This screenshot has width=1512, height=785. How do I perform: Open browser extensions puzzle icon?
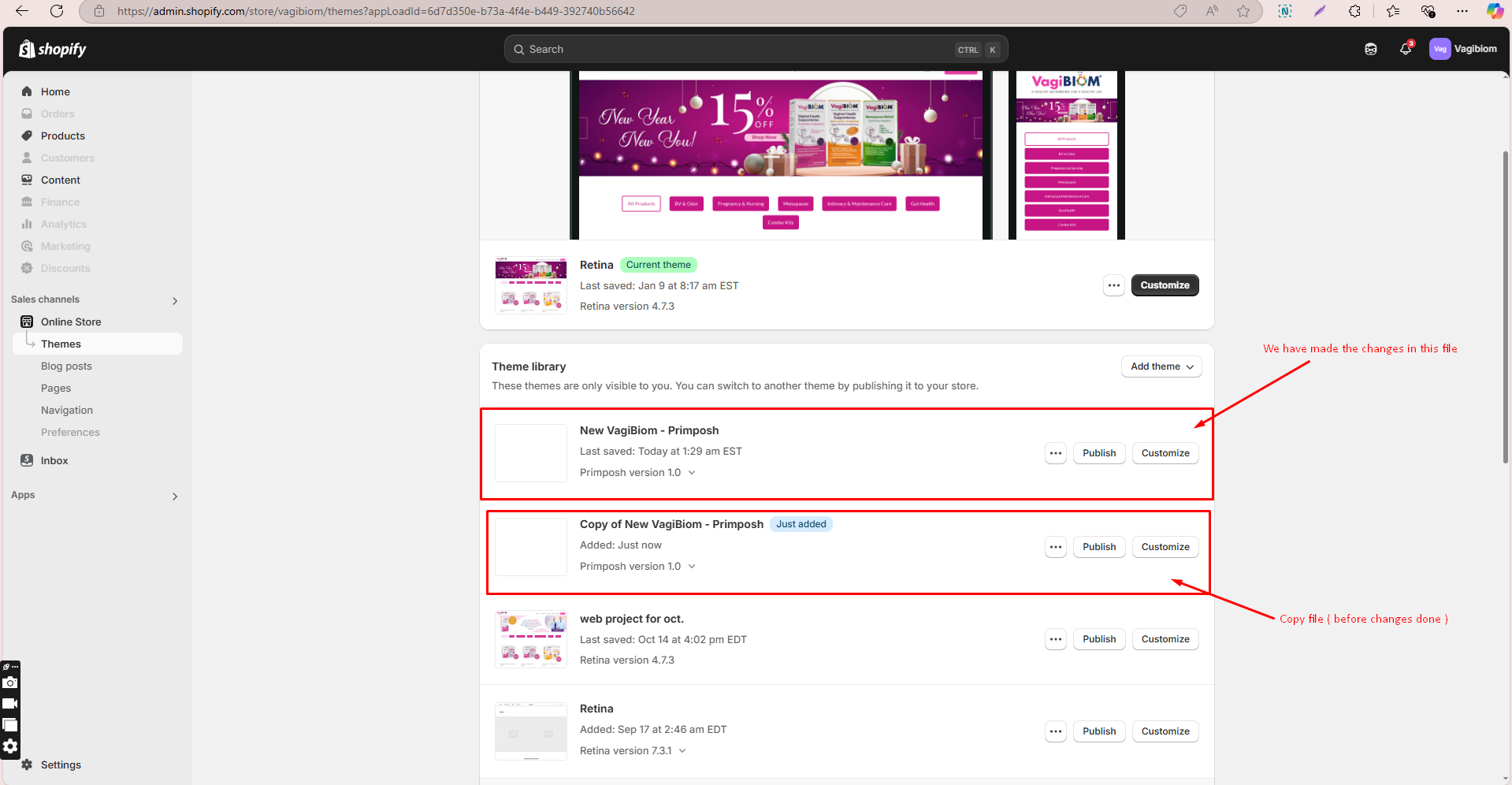[1354, 11]
